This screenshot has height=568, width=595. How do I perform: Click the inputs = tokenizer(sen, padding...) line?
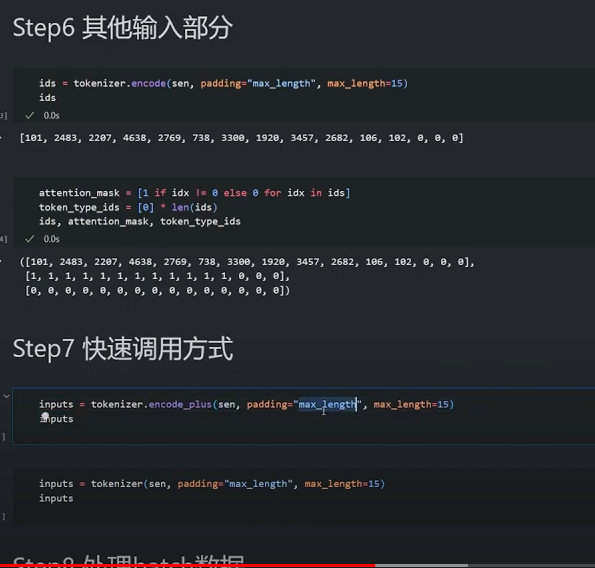coord(212,484)
